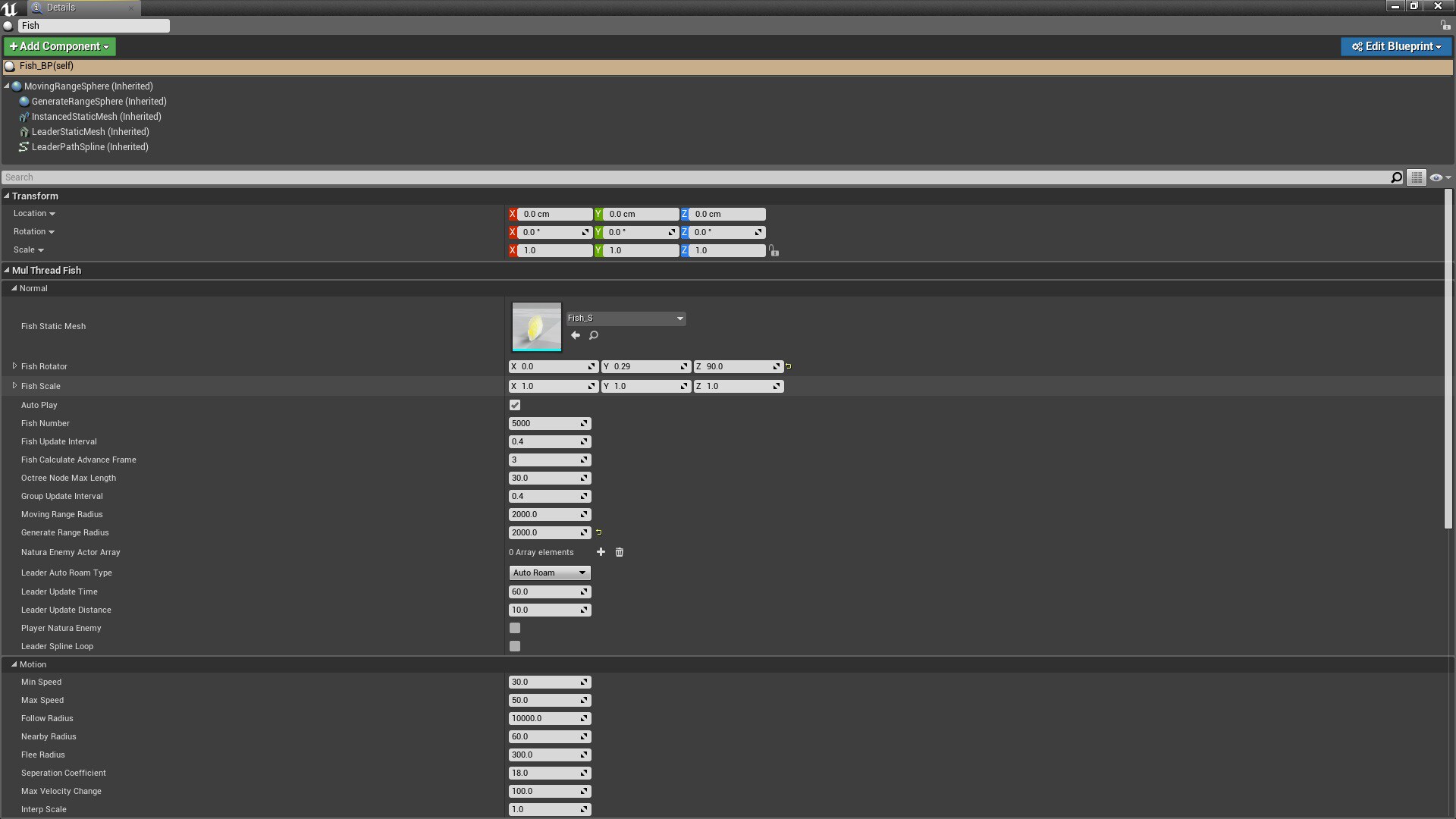
Task: Use selected asset arrow under Fish Static Mesh
Action: click(575, 335)
